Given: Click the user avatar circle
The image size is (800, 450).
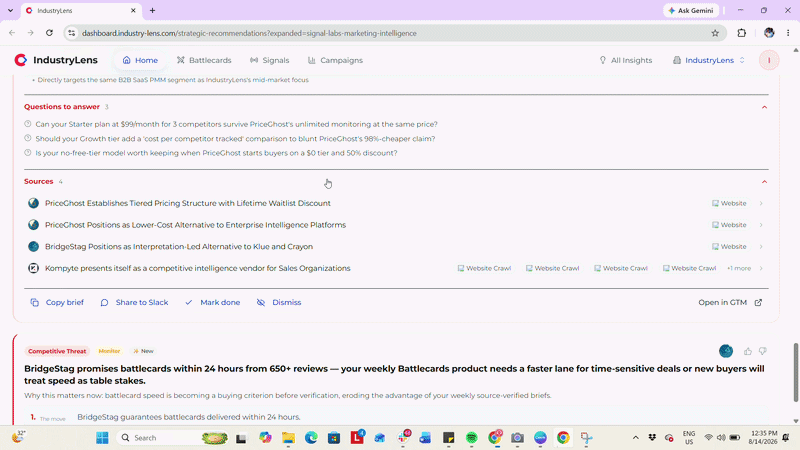Looking at the screenshot, I should 769,60.
